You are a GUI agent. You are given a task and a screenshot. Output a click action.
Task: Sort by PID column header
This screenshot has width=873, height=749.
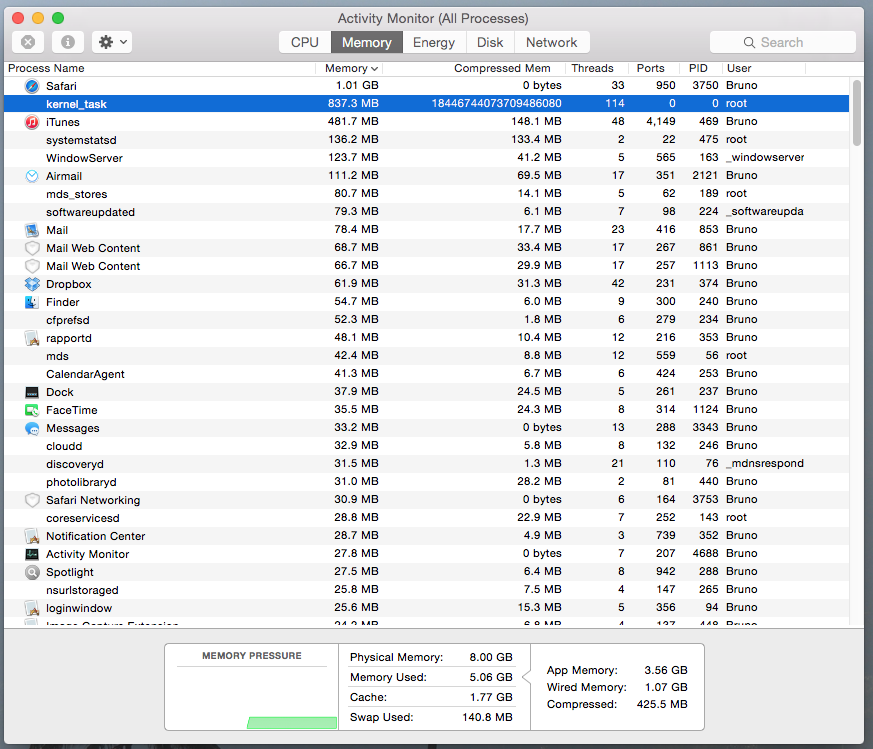coord(701,68)
